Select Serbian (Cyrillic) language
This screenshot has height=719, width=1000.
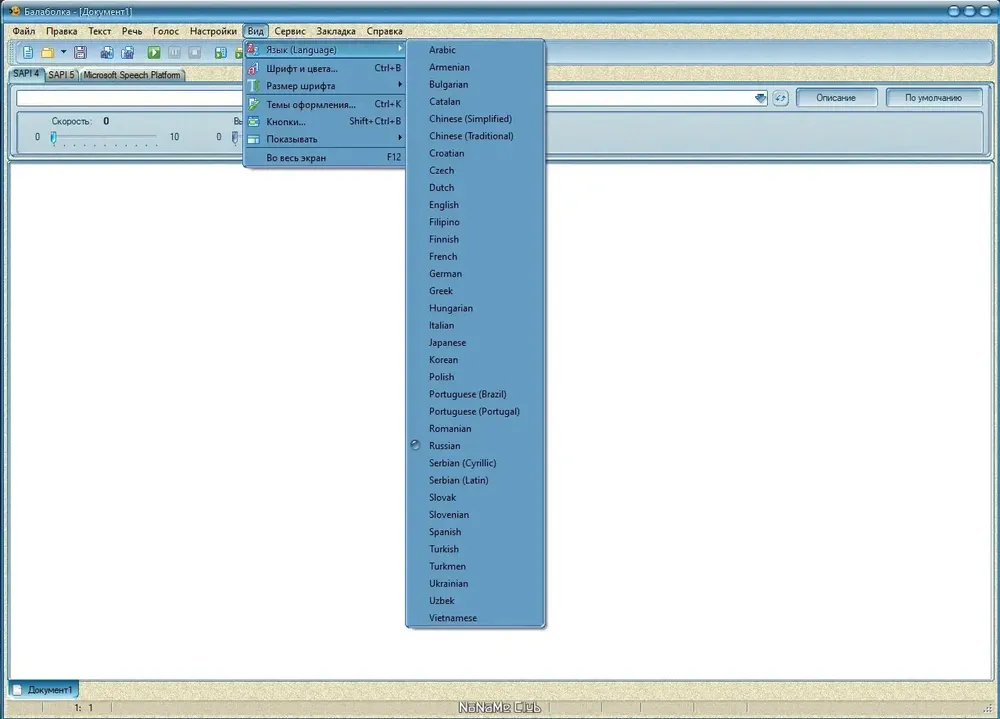pos(475,463)
